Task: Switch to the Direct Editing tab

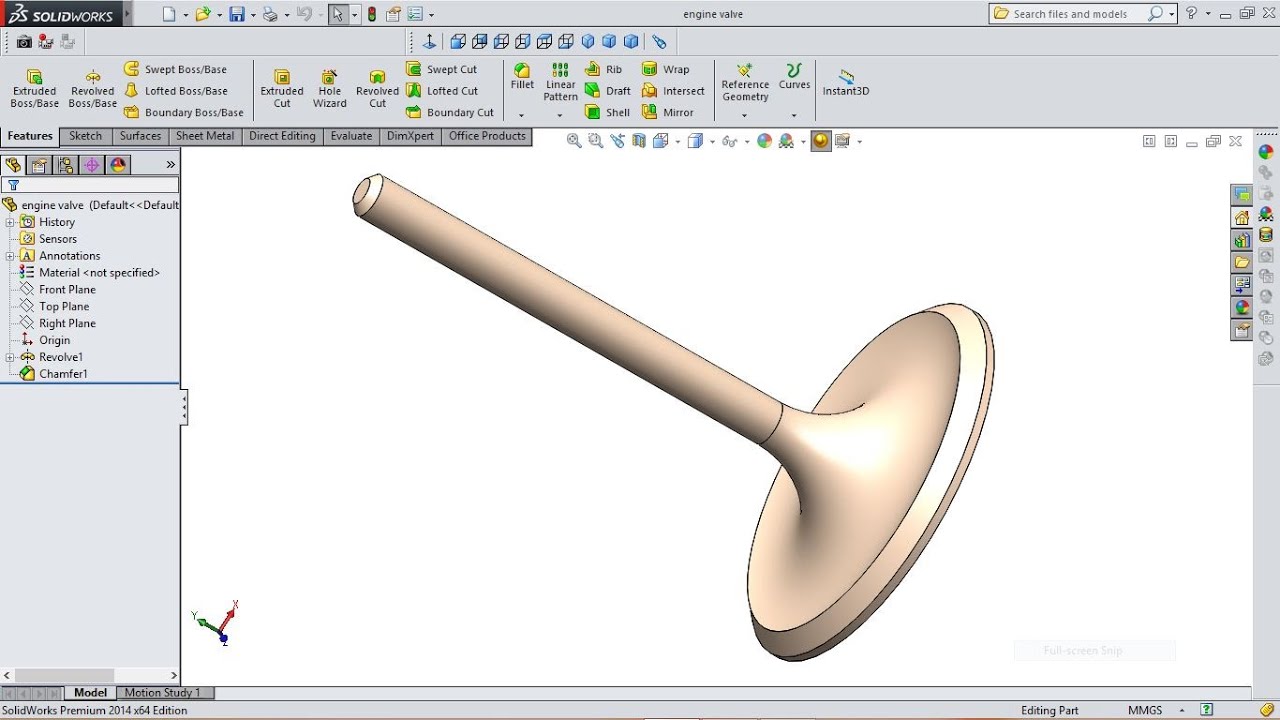Action: pyautogui.click(x=282, y=136)
